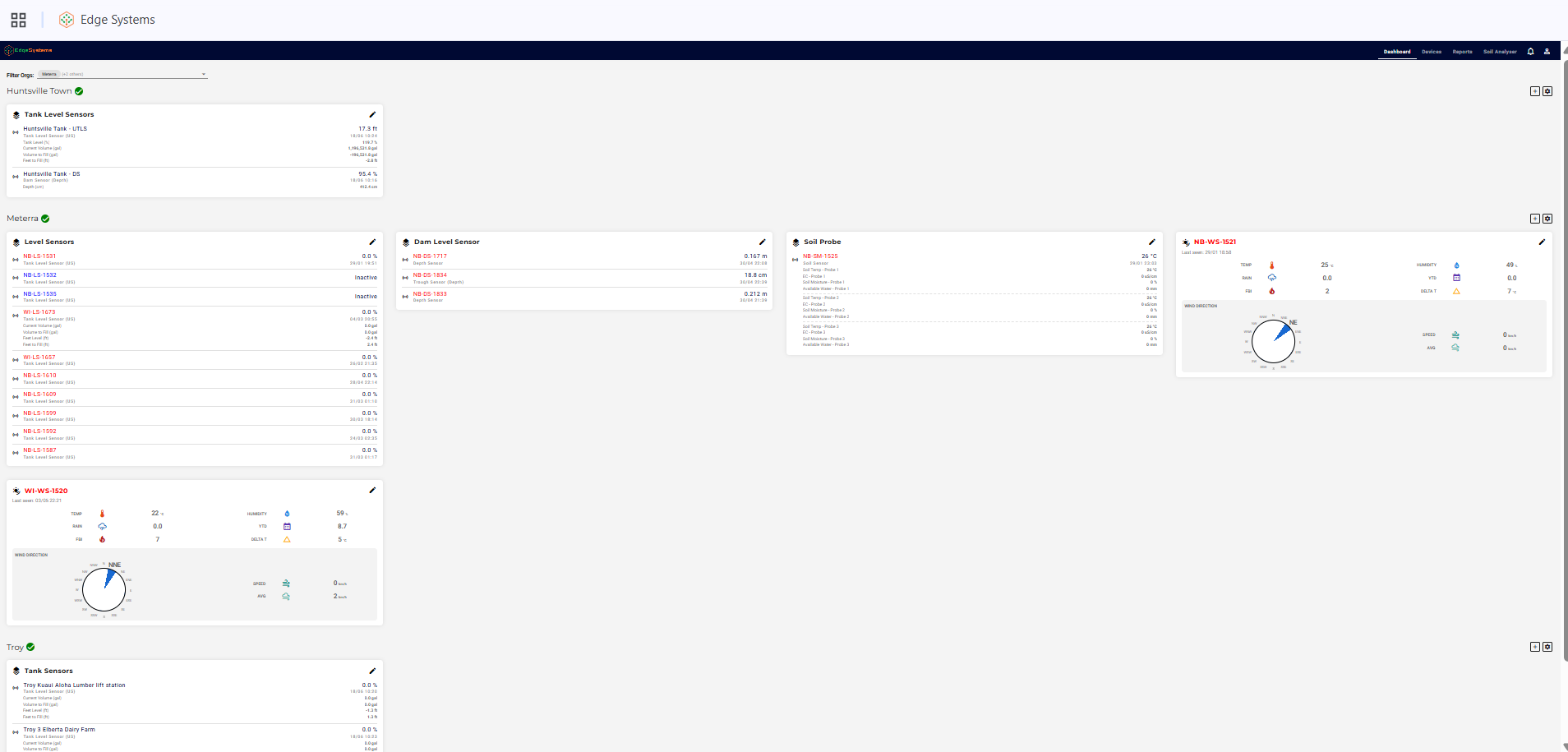This screenshot has width=1568, height=752.
Task: Open NB-LS-1592 sensor link
Action: (39, 431)
